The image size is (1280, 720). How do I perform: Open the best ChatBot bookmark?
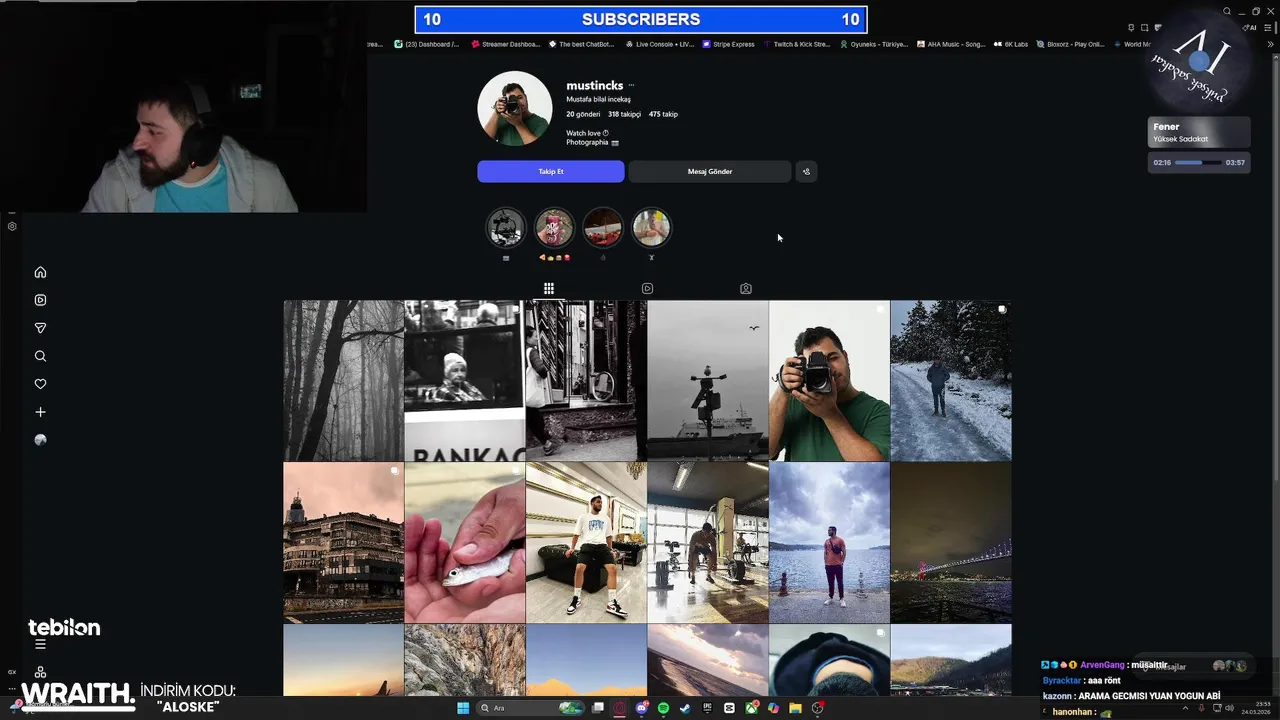click(582, 44)
